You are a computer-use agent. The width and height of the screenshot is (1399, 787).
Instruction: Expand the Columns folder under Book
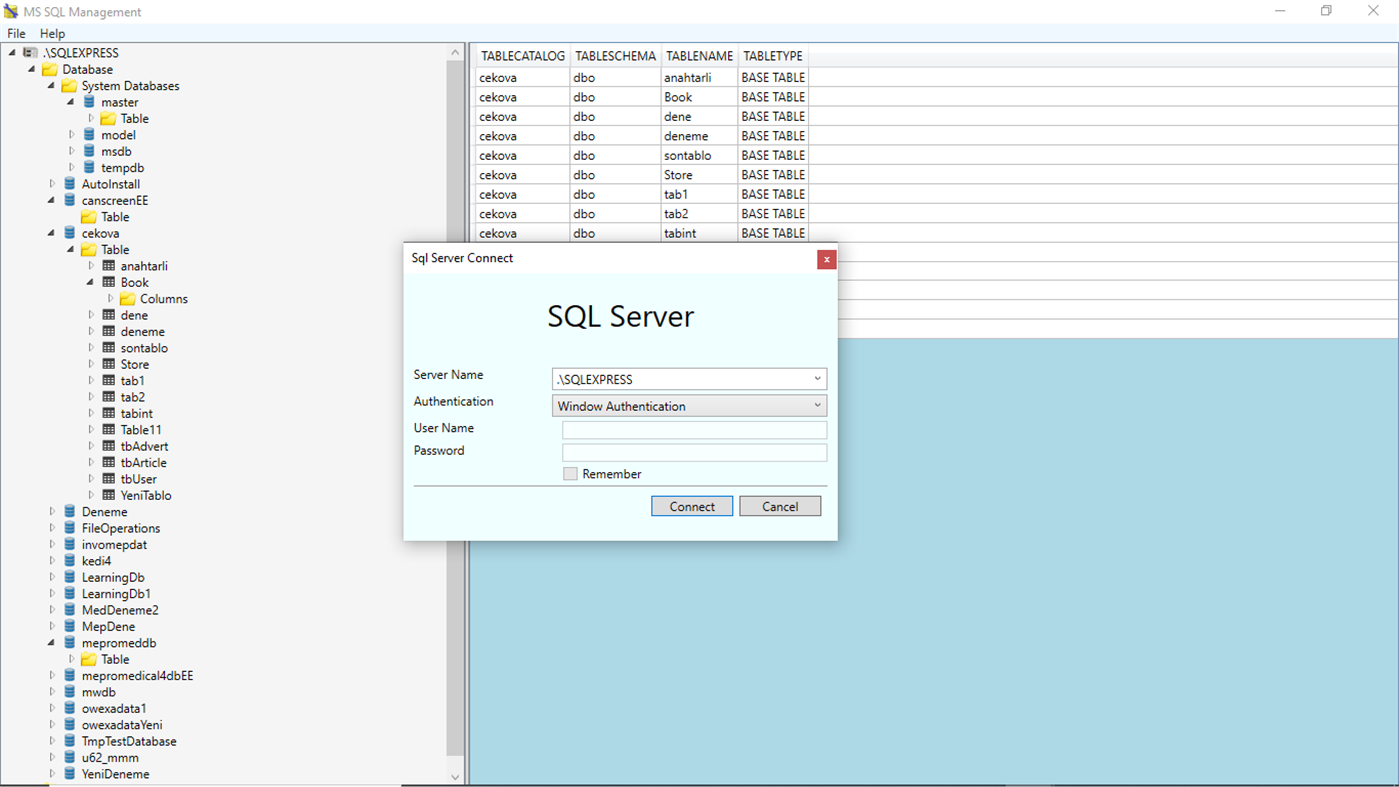tap(111, 299)
